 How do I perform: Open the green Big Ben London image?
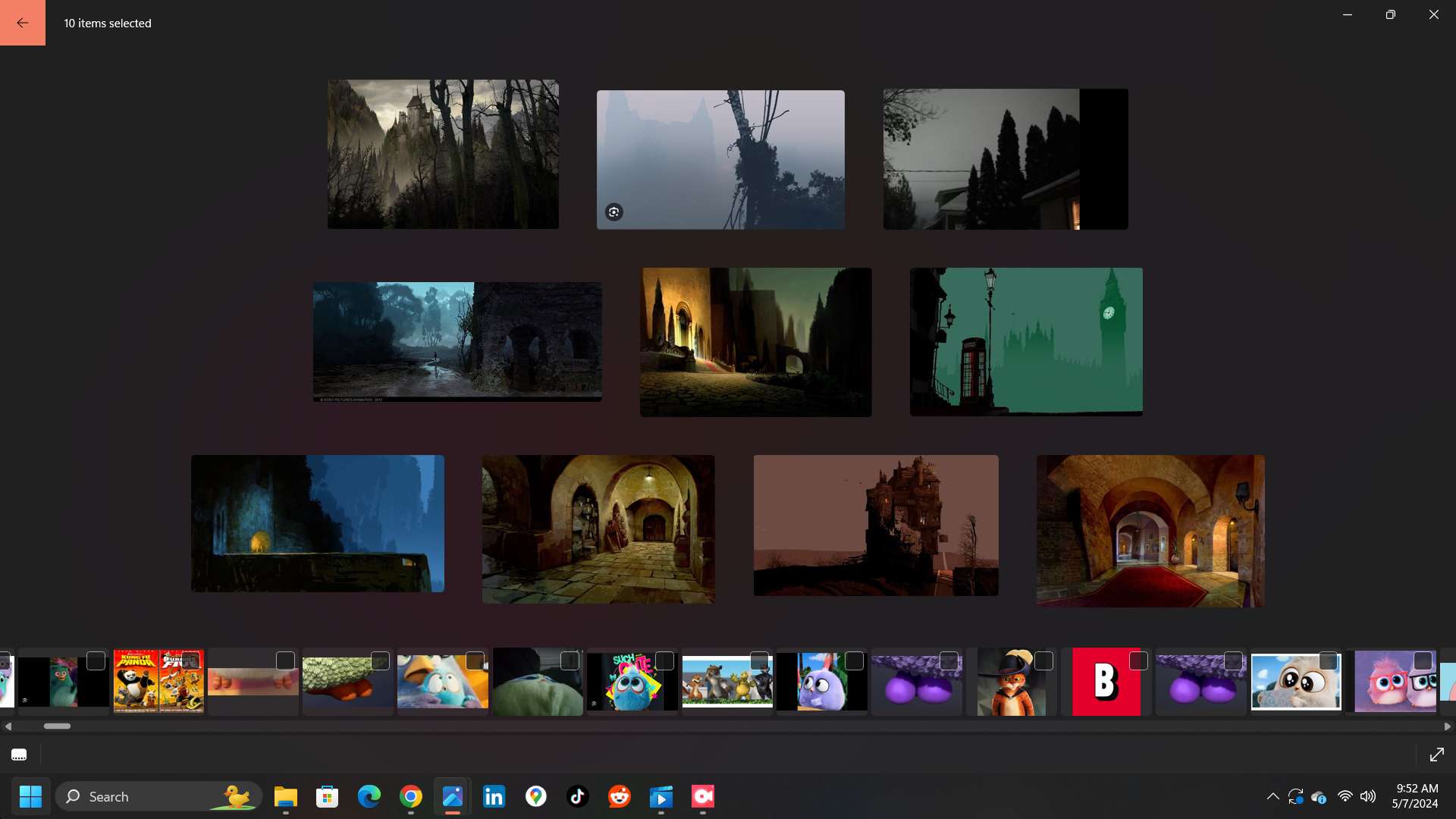[1026, 342]
